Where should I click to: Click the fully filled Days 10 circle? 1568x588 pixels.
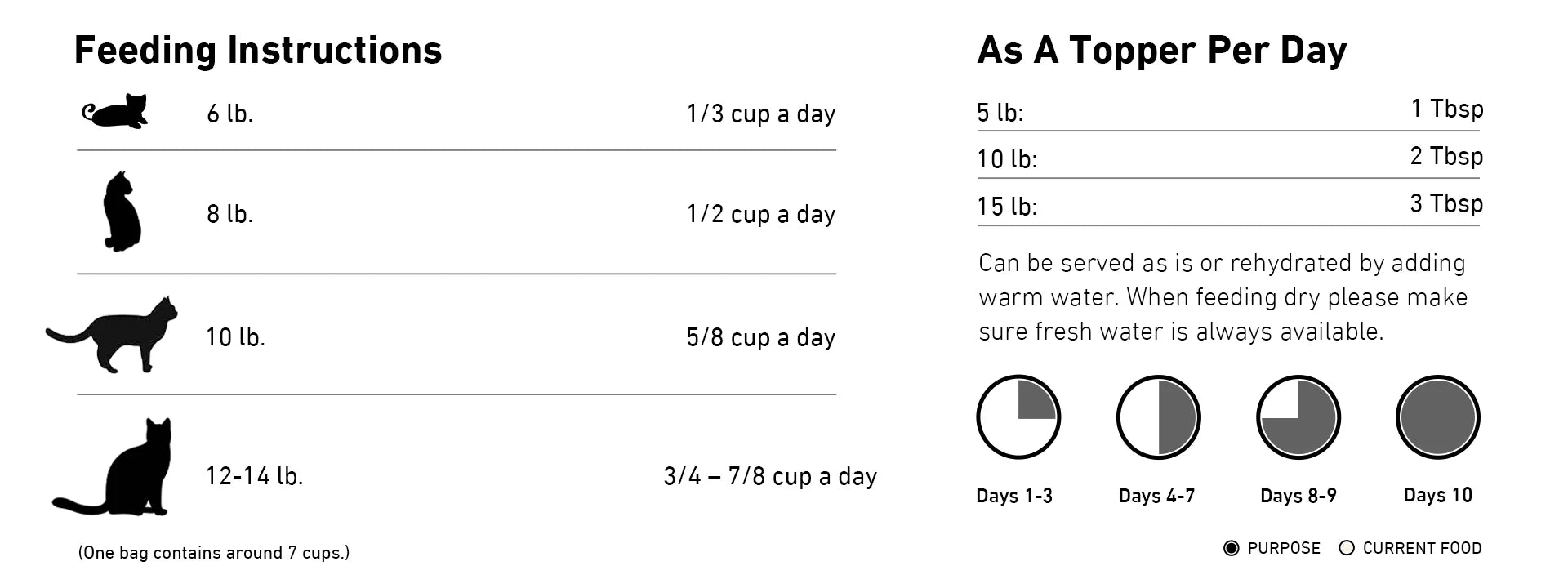coord(1437,417)
